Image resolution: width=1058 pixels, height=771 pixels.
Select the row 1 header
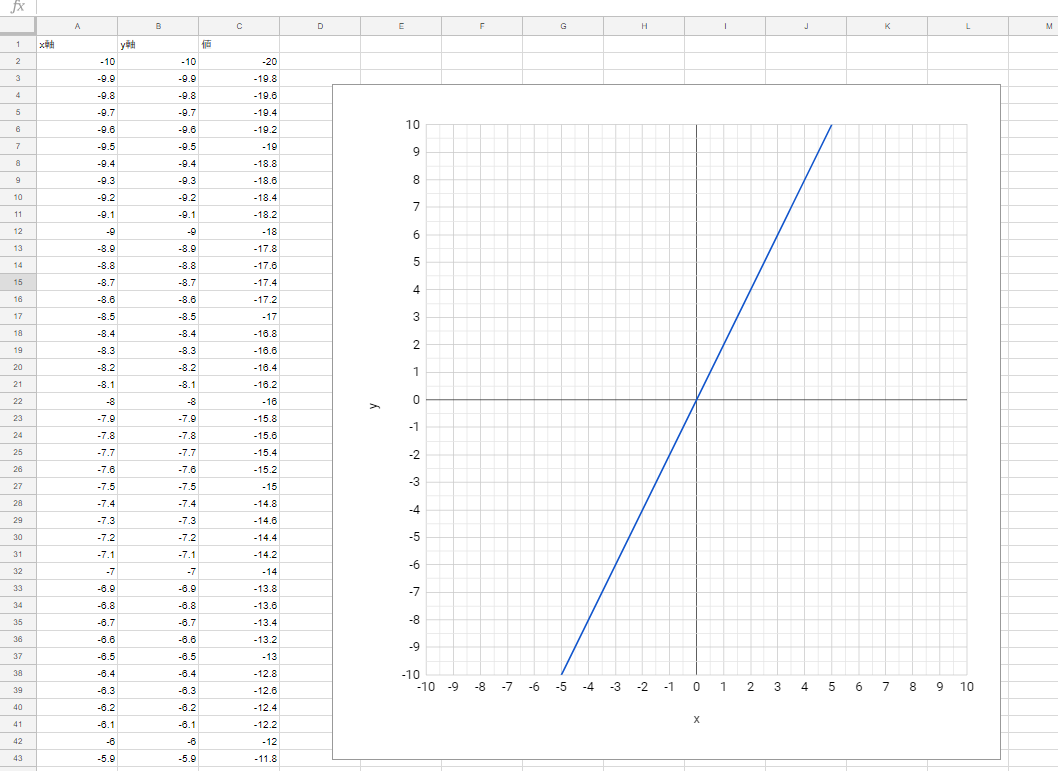(18, 44)
